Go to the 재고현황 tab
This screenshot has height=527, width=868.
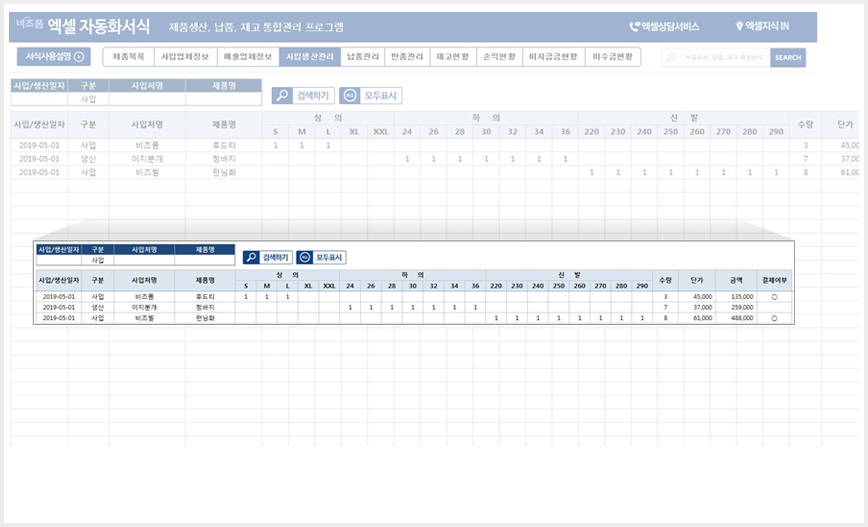(453, 56)
